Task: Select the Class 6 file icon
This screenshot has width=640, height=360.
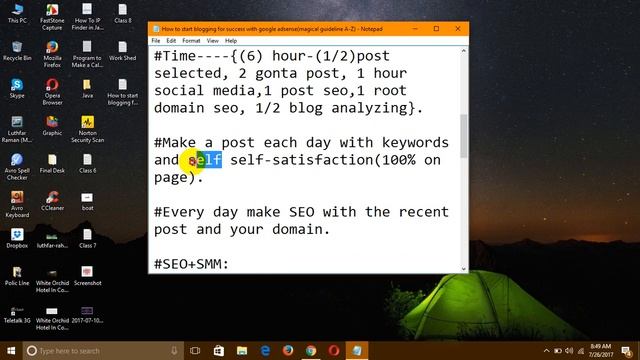Action: click(87, 163)
